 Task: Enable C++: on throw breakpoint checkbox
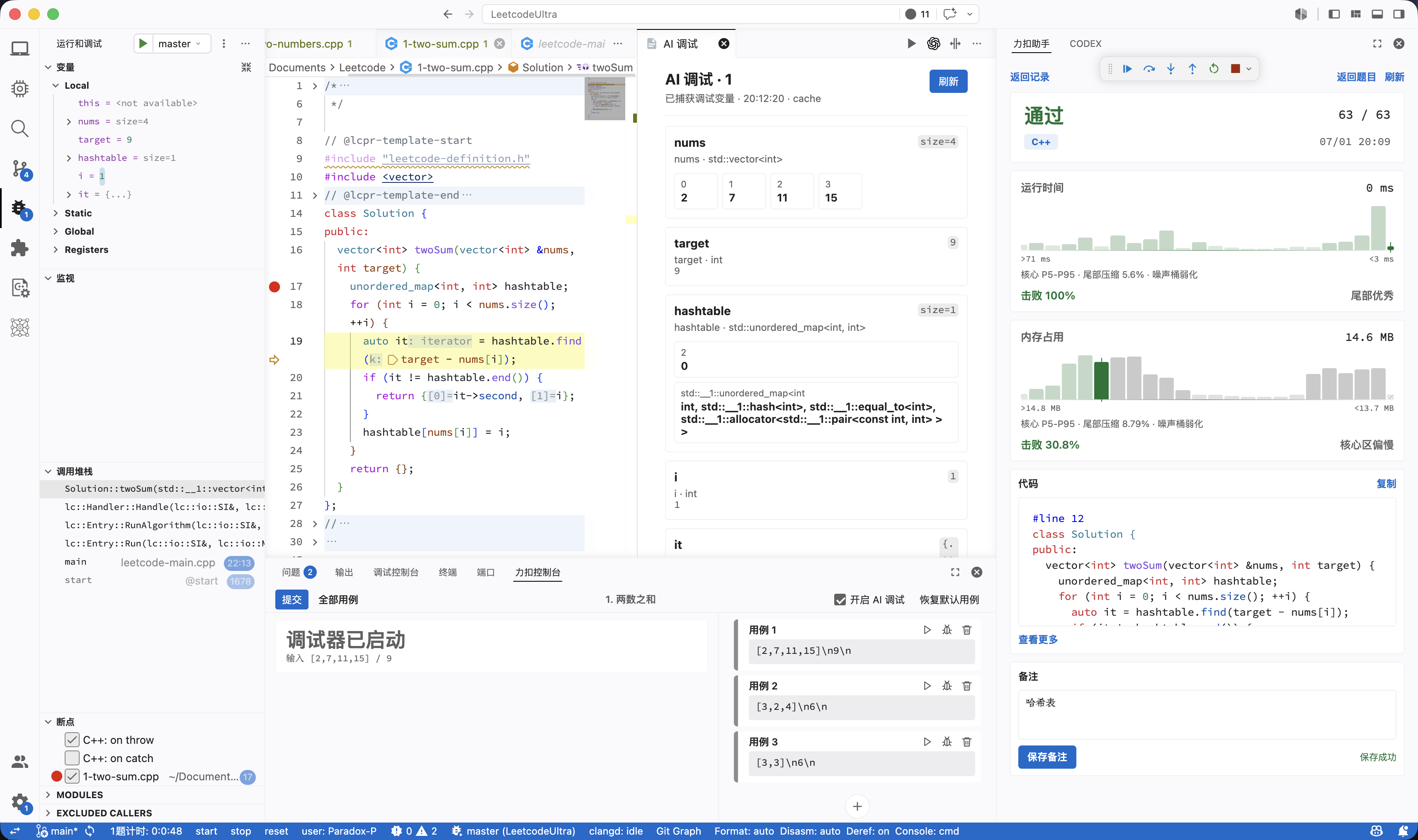[x=72, y=740]
